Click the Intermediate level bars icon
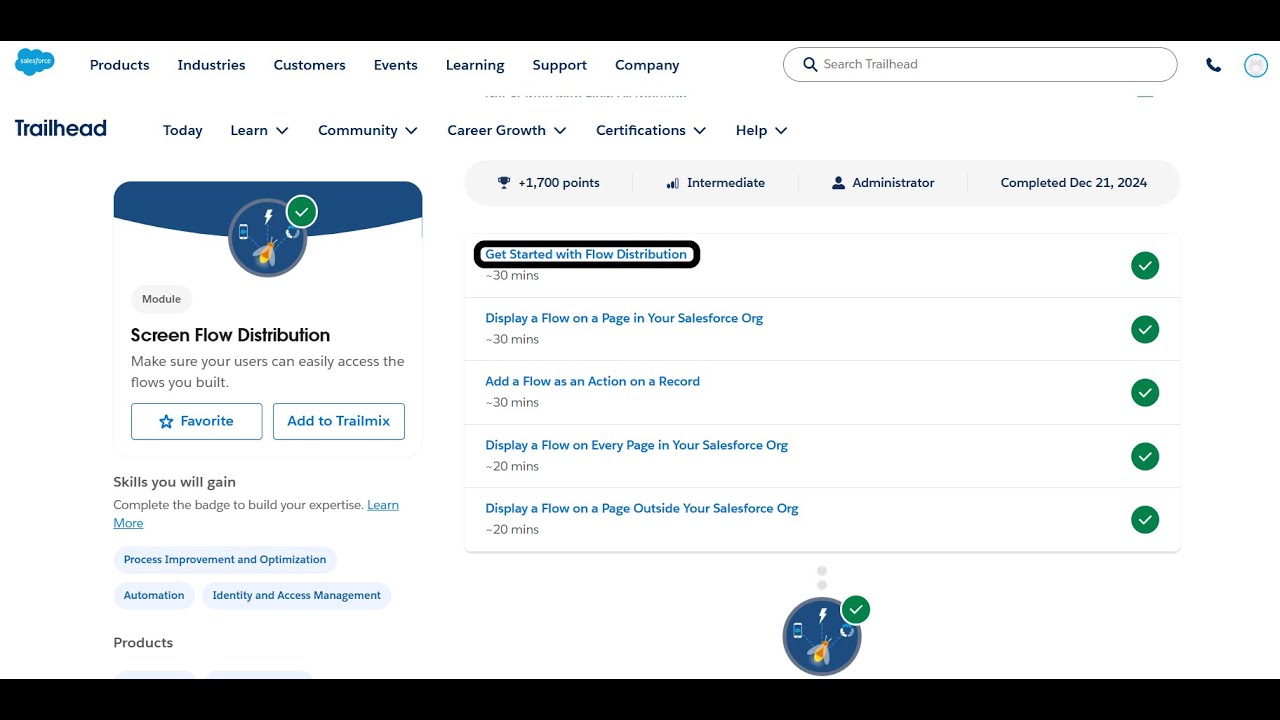The image size is (1280, 720). (x=672, y=183)
